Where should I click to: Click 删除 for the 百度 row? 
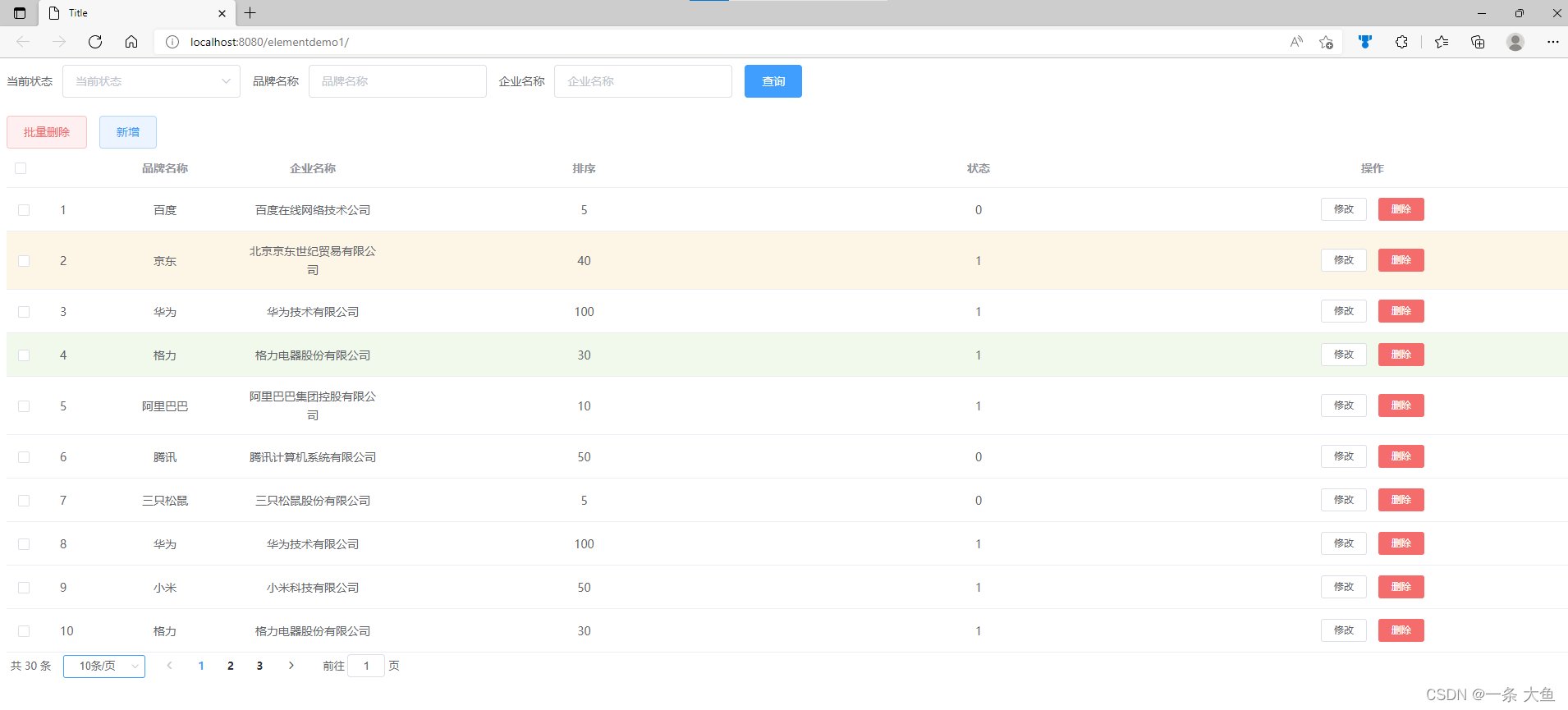pyautogui.click(x=1401, y=209)
